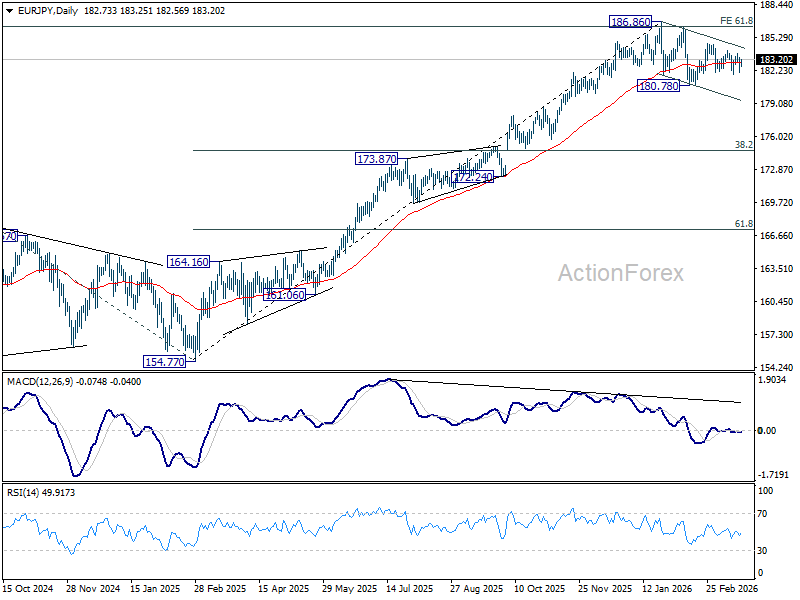Select the 164.160 price label
The height and width of the screenshot is (600, 800).
tap(188, 262)
